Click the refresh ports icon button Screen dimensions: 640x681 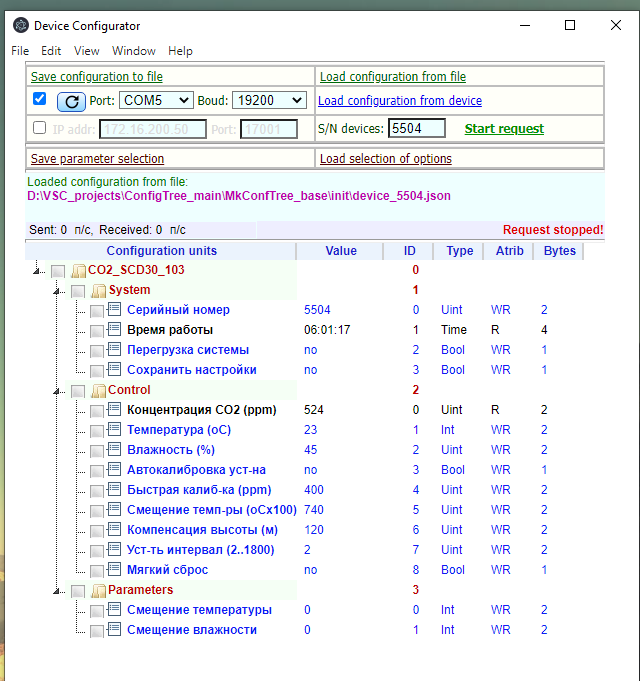coord(71,102)
